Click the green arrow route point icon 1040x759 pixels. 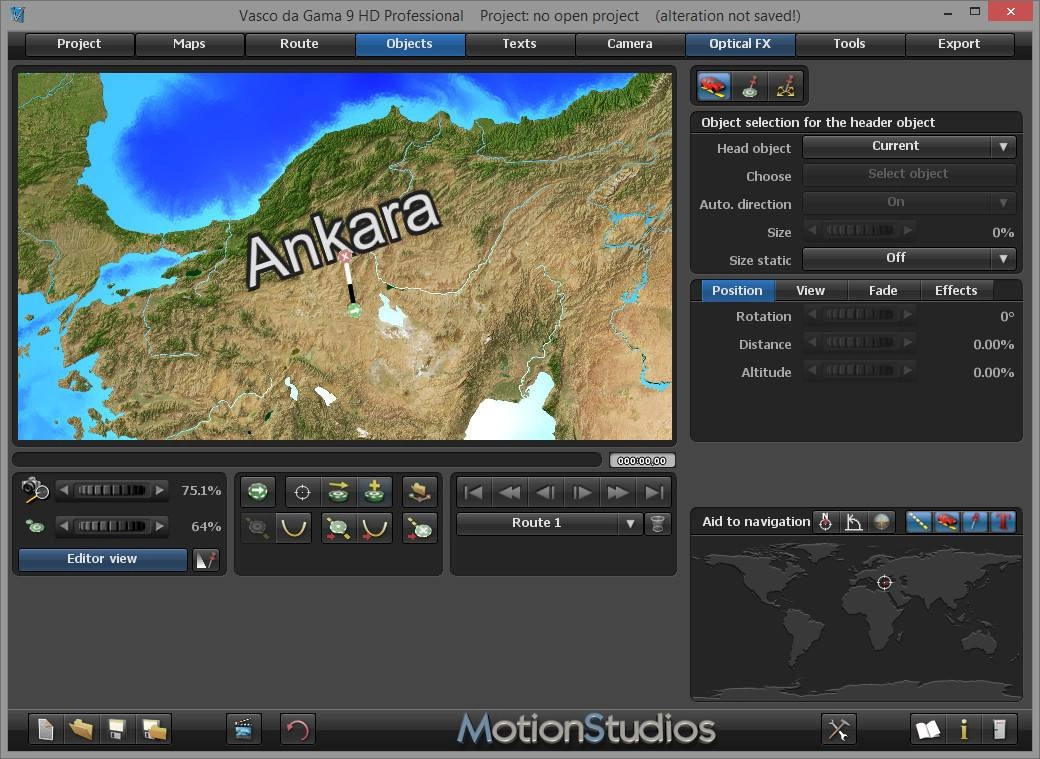258,492
